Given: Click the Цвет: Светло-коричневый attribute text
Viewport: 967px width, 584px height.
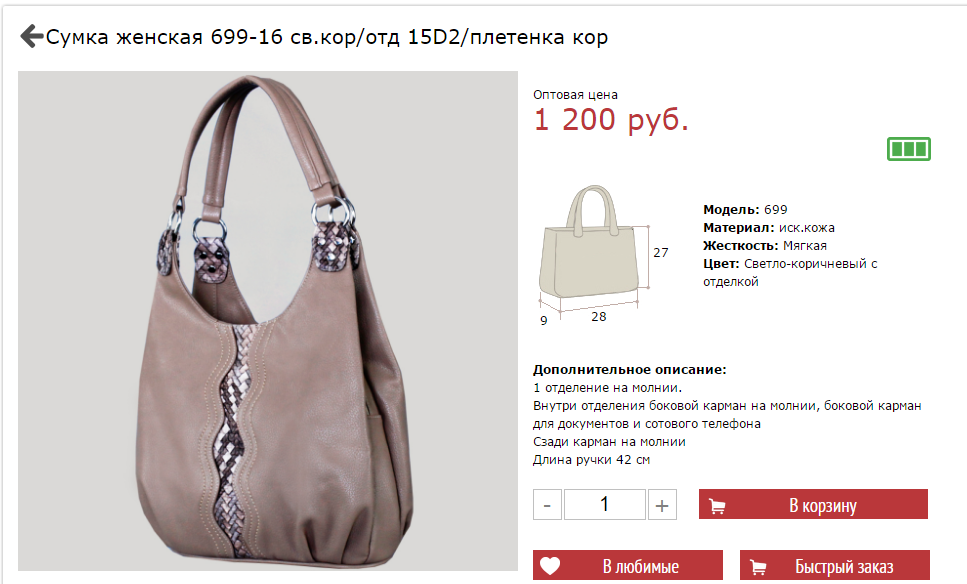Looking at the screenshot, I should [x=790, y=273].
